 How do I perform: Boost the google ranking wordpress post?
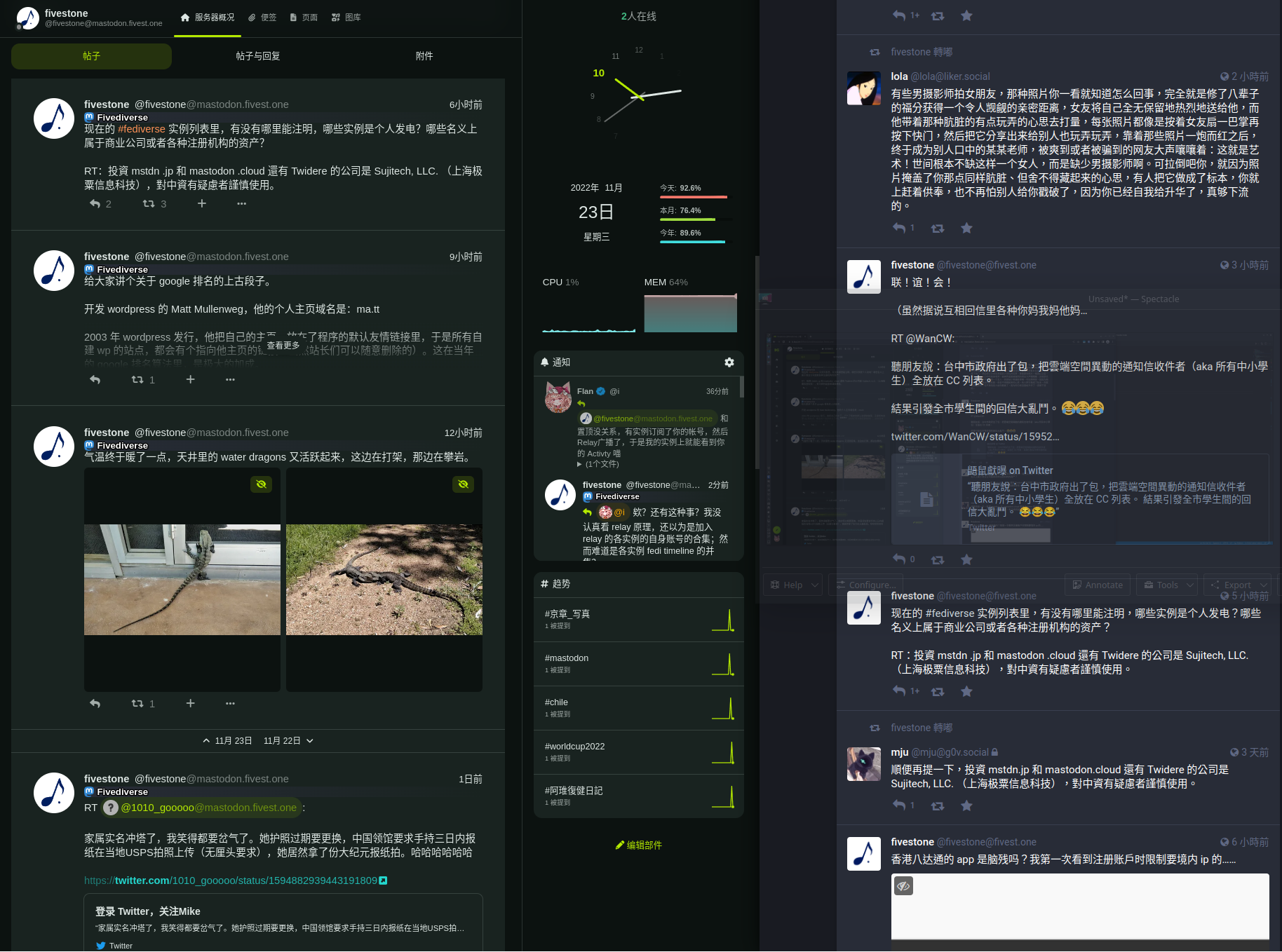137,379
